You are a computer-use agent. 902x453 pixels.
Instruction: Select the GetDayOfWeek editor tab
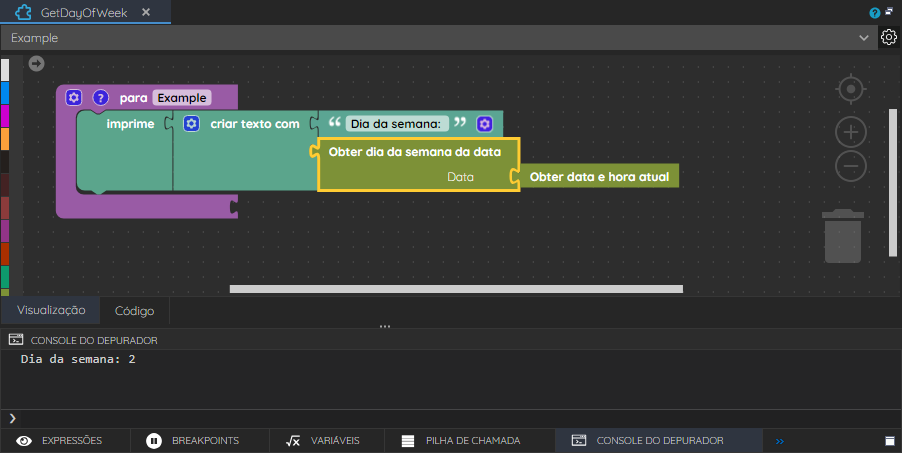coord(85,12)
